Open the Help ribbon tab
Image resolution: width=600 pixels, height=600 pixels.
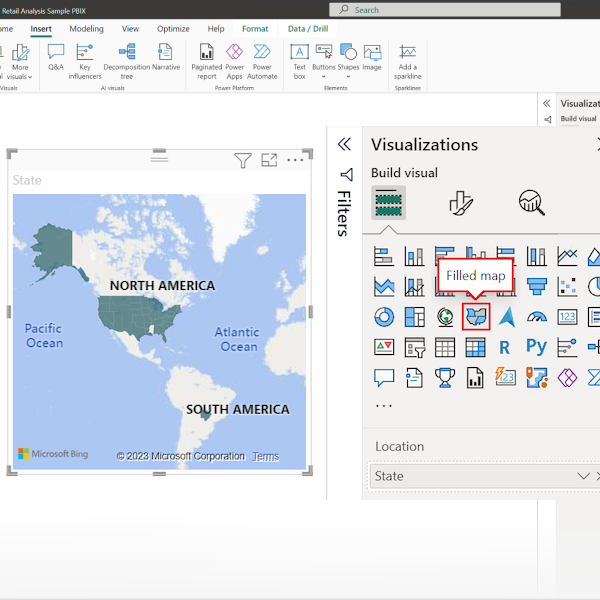click(216, 29)
